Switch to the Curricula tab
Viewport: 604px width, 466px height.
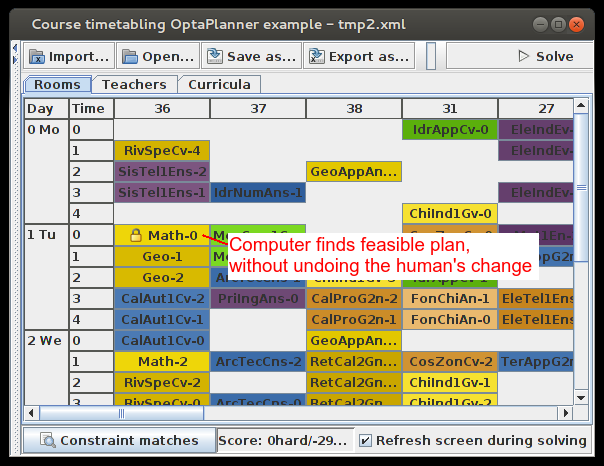[219, 85]
